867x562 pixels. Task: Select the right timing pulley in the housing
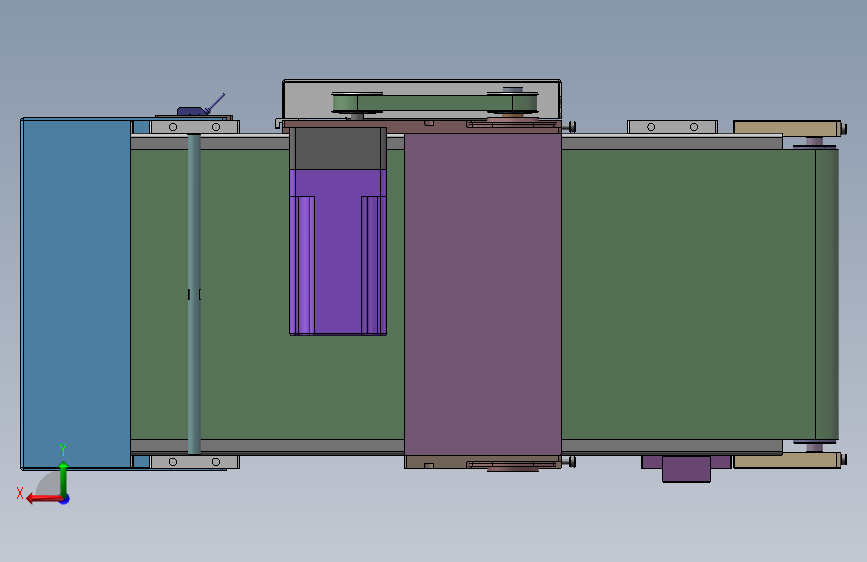[x=513, y=103]
